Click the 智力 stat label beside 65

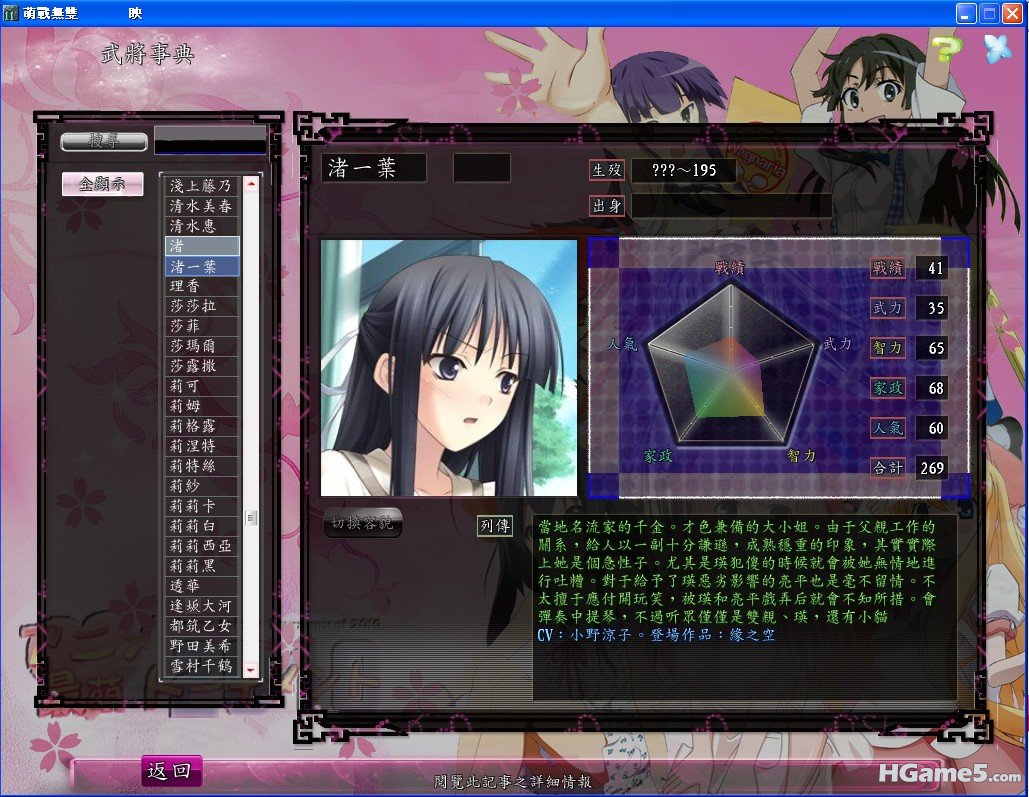click(x=888, y=348)
